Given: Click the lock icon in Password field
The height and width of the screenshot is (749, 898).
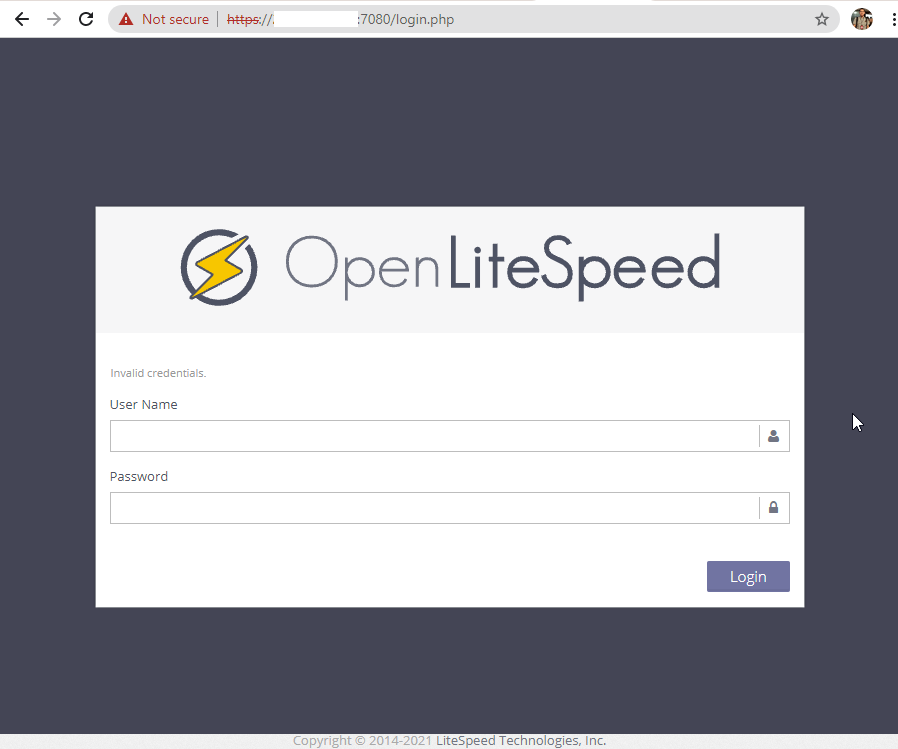Looking at the screenshot, I should (x=773, y=508).
